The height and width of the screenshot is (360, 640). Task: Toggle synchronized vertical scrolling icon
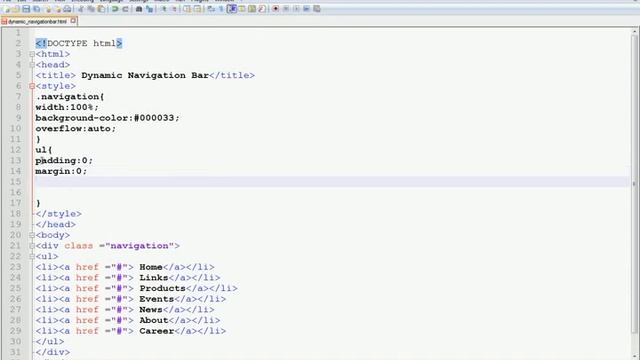tap(187, 9)
